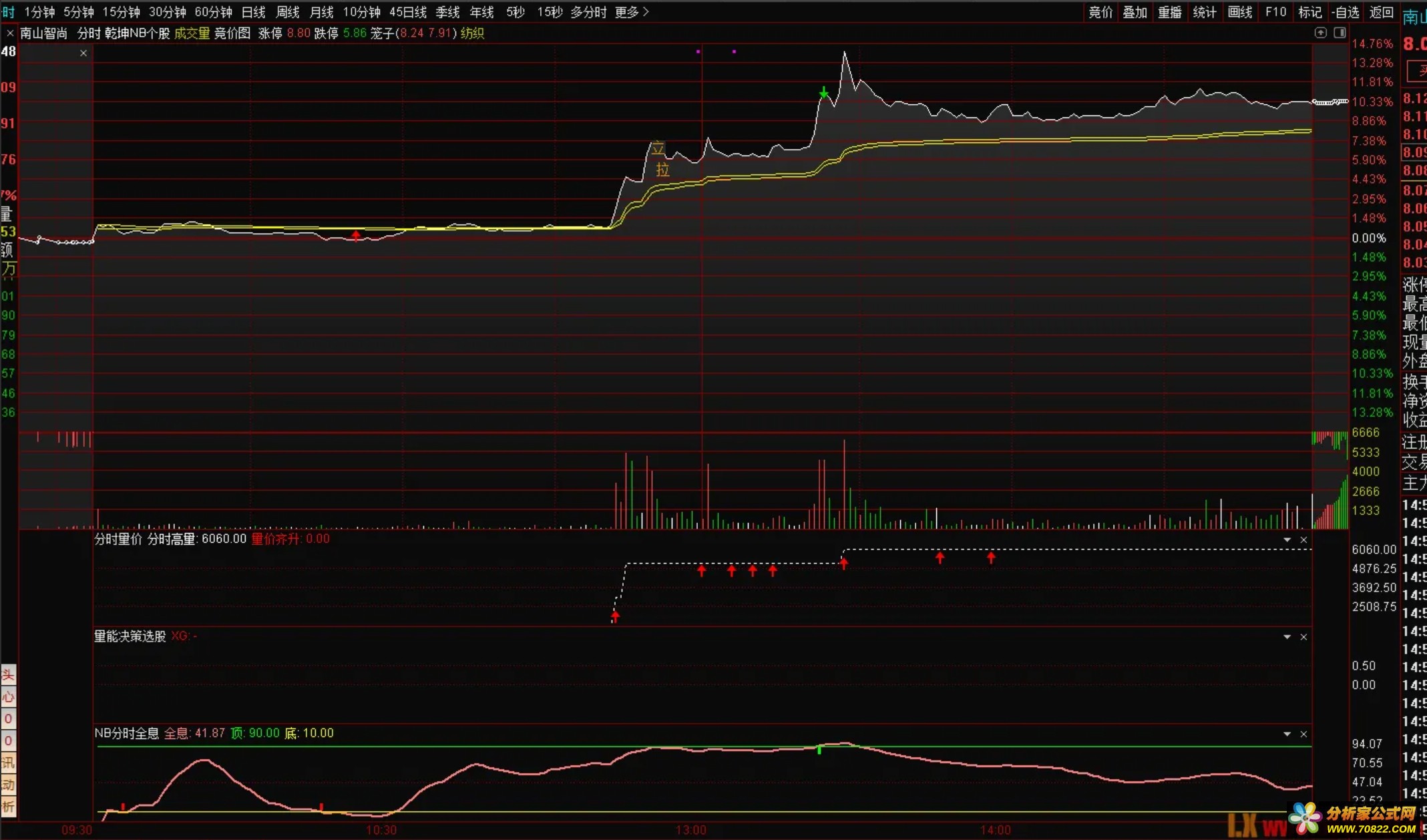Click the 叠加 overlay button
The height and width of the screenshot is (840, 1427).
[x=1135, y=12]
